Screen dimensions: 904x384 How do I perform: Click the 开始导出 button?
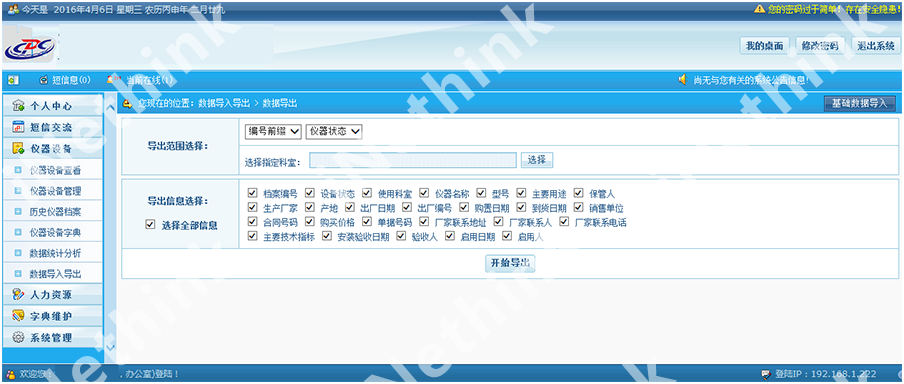pyautogui.click(x=510, y=263)
